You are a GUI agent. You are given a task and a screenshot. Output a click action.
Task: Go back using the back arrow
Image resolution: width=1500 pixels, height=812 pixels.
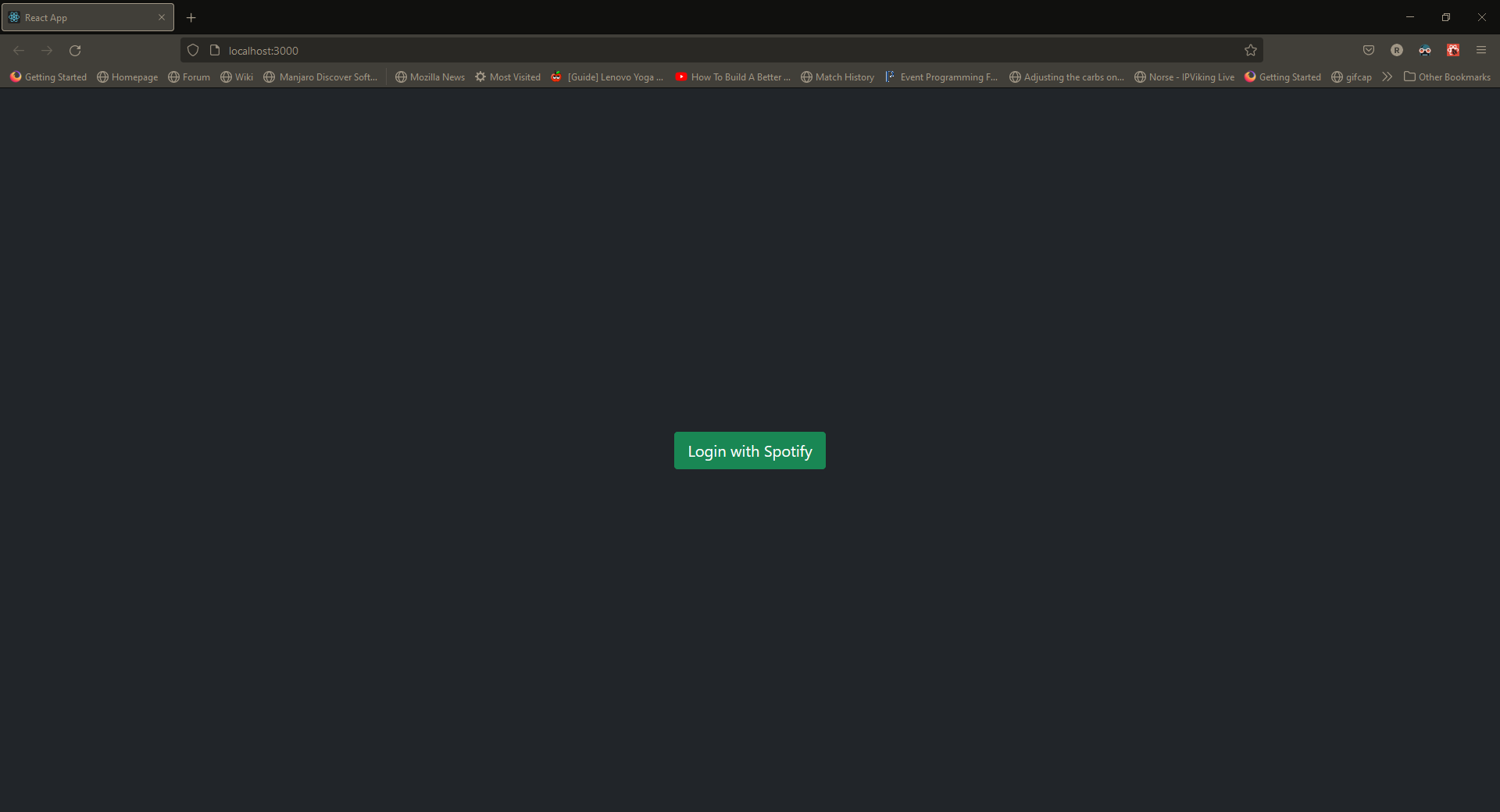(x=19, y=51)
